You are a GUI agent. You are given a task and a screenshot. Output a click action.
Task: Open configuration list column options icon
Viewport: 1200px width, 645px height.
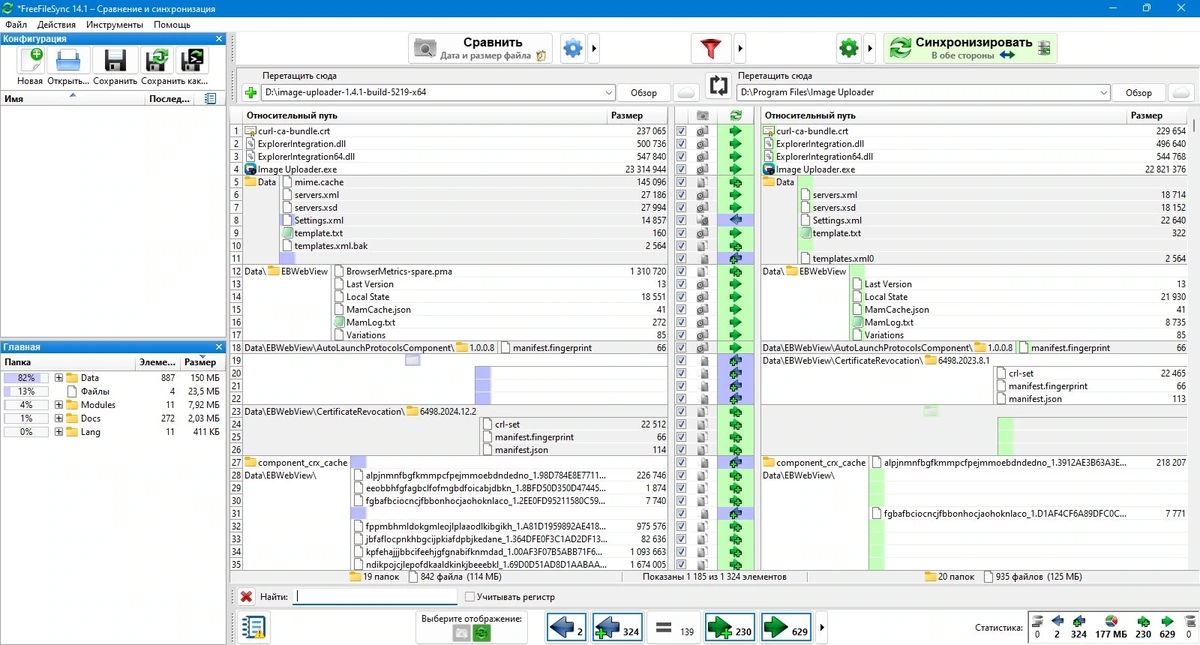tap(209, 99)
